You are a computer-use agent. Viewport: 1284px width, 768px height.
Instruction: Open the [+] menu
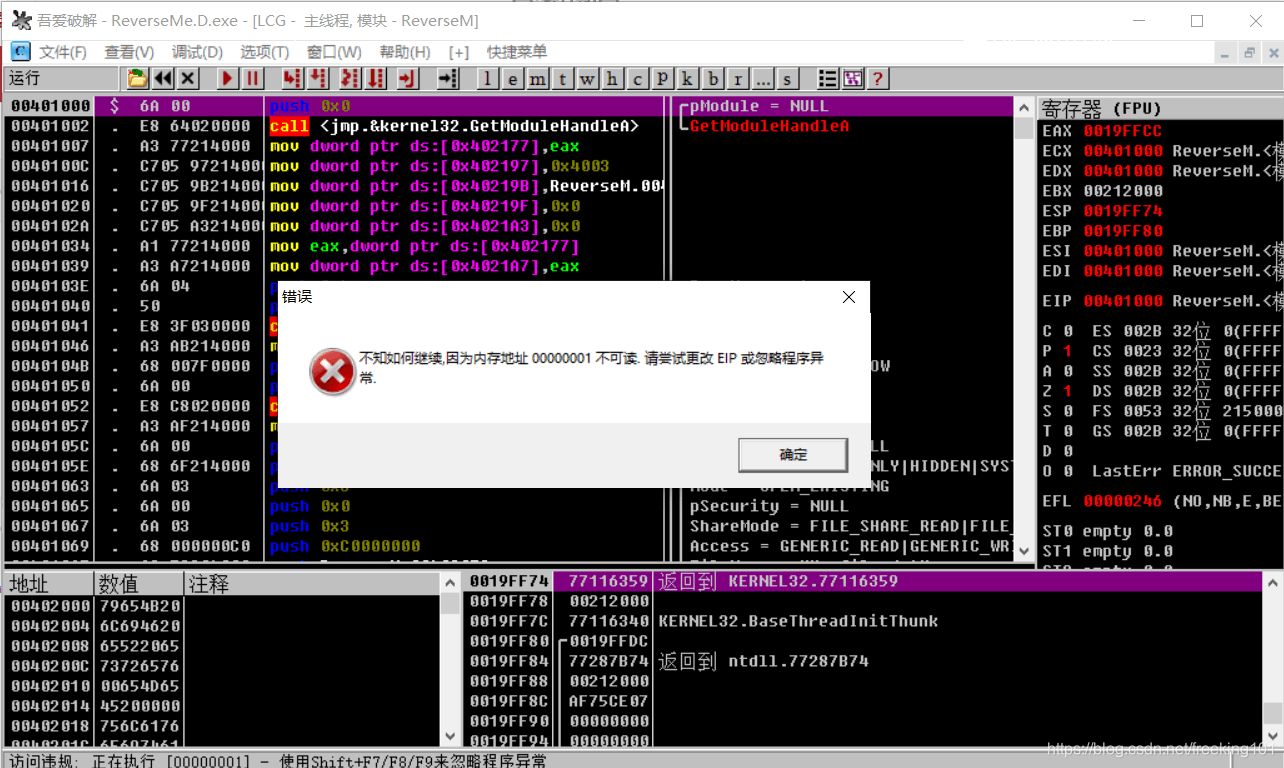click(459, 52)
